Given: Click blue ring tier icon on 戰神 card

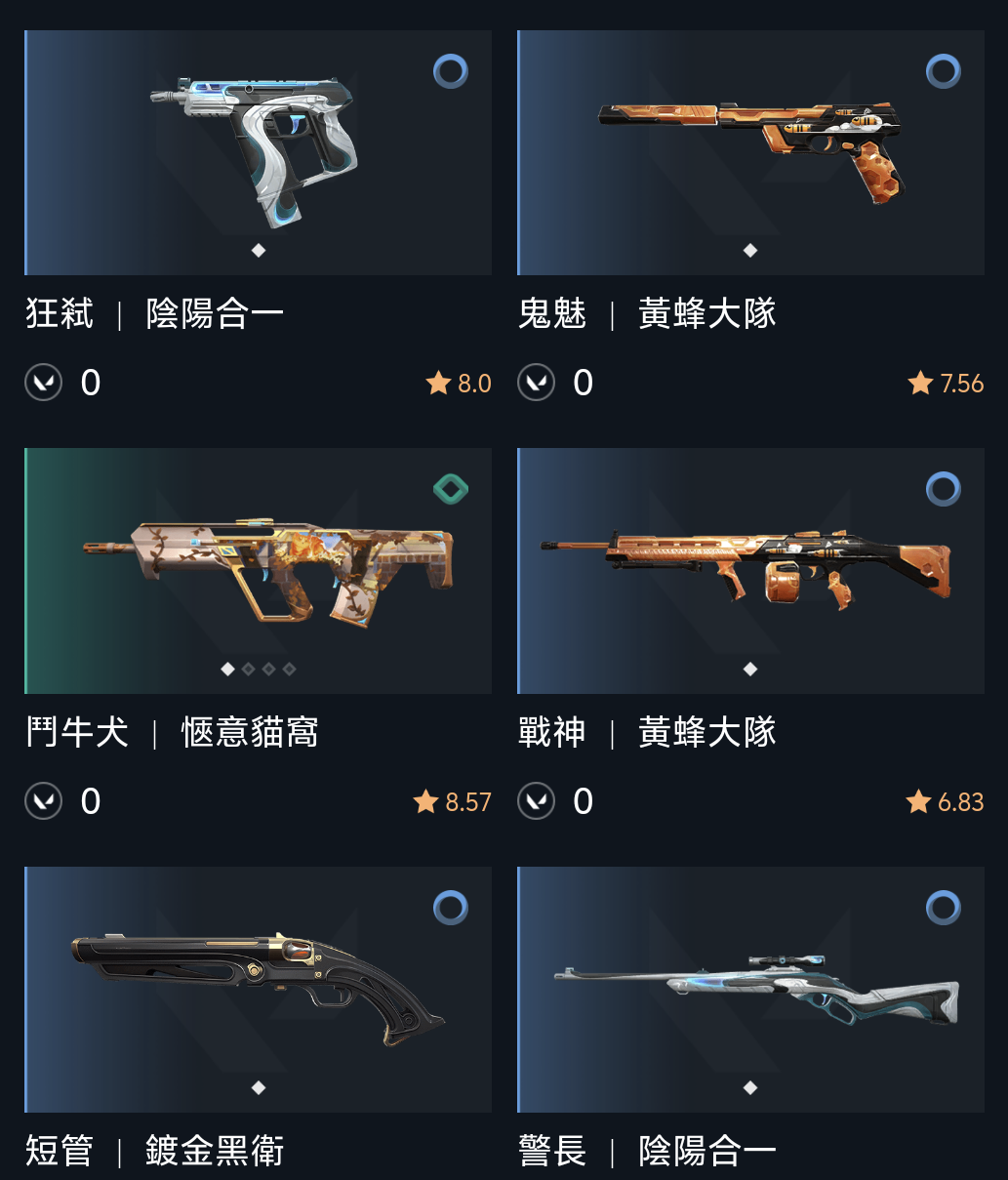Looking at the screenshot, I should coord(944,489).
